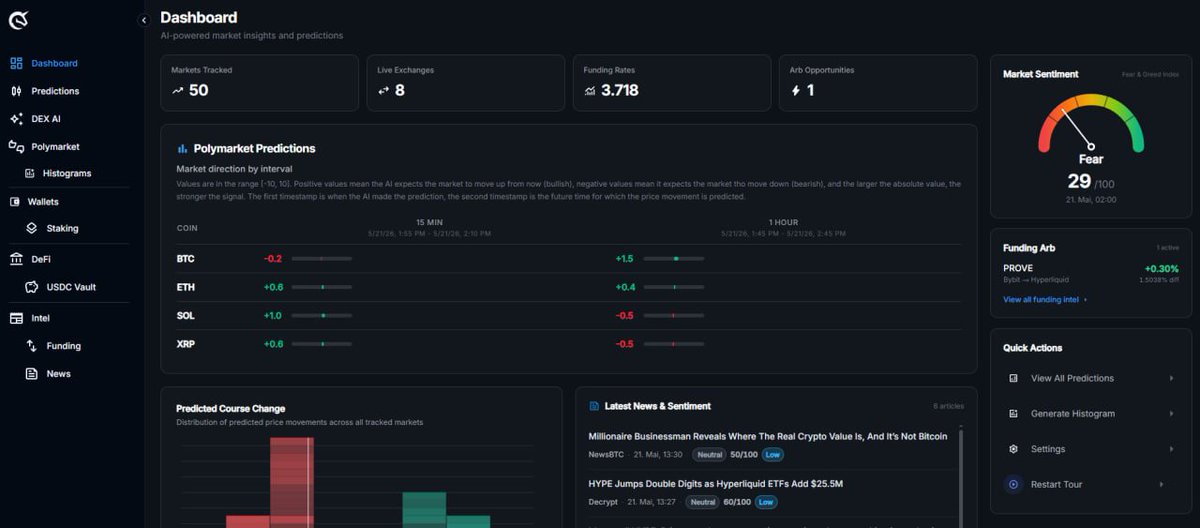Click Generate Histogram quick action
1200x528 pixels.
(1090, 413)
